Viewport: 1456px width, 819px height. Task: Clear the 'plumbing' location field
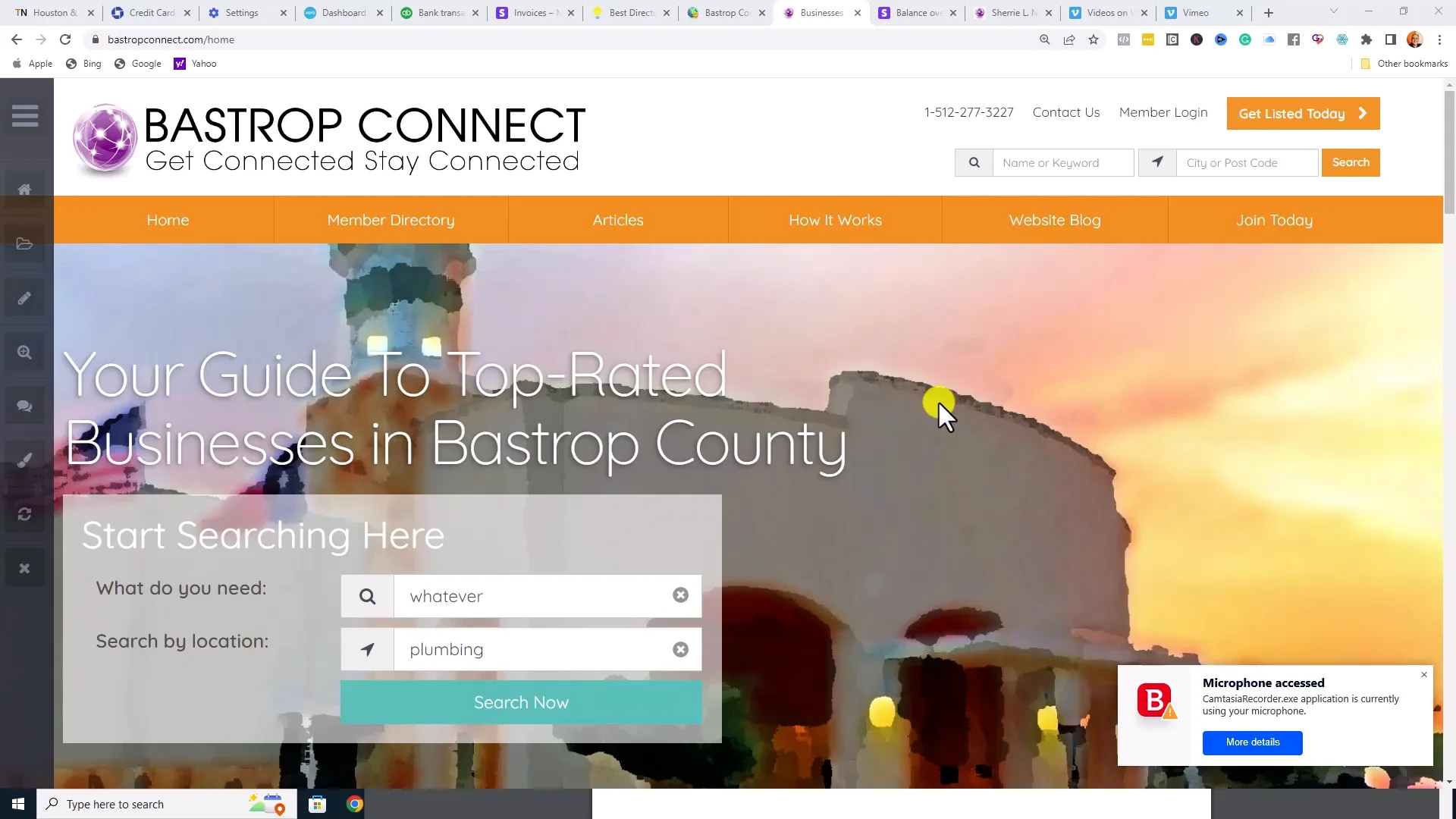680,649
